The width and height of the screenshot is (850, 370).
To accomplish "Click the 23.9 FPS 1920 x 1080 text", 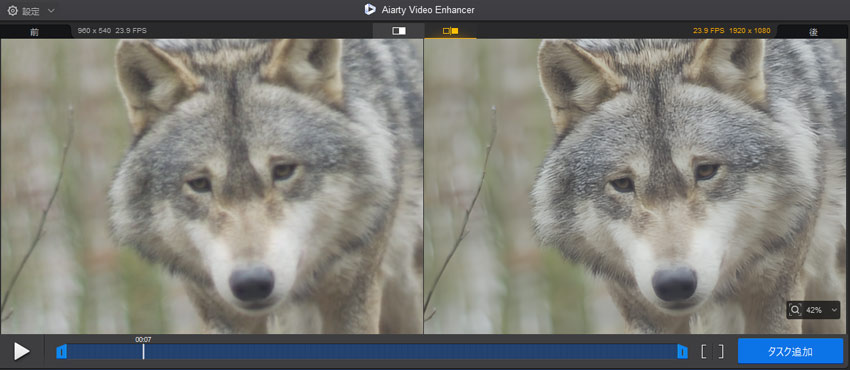I will point(731,31).
